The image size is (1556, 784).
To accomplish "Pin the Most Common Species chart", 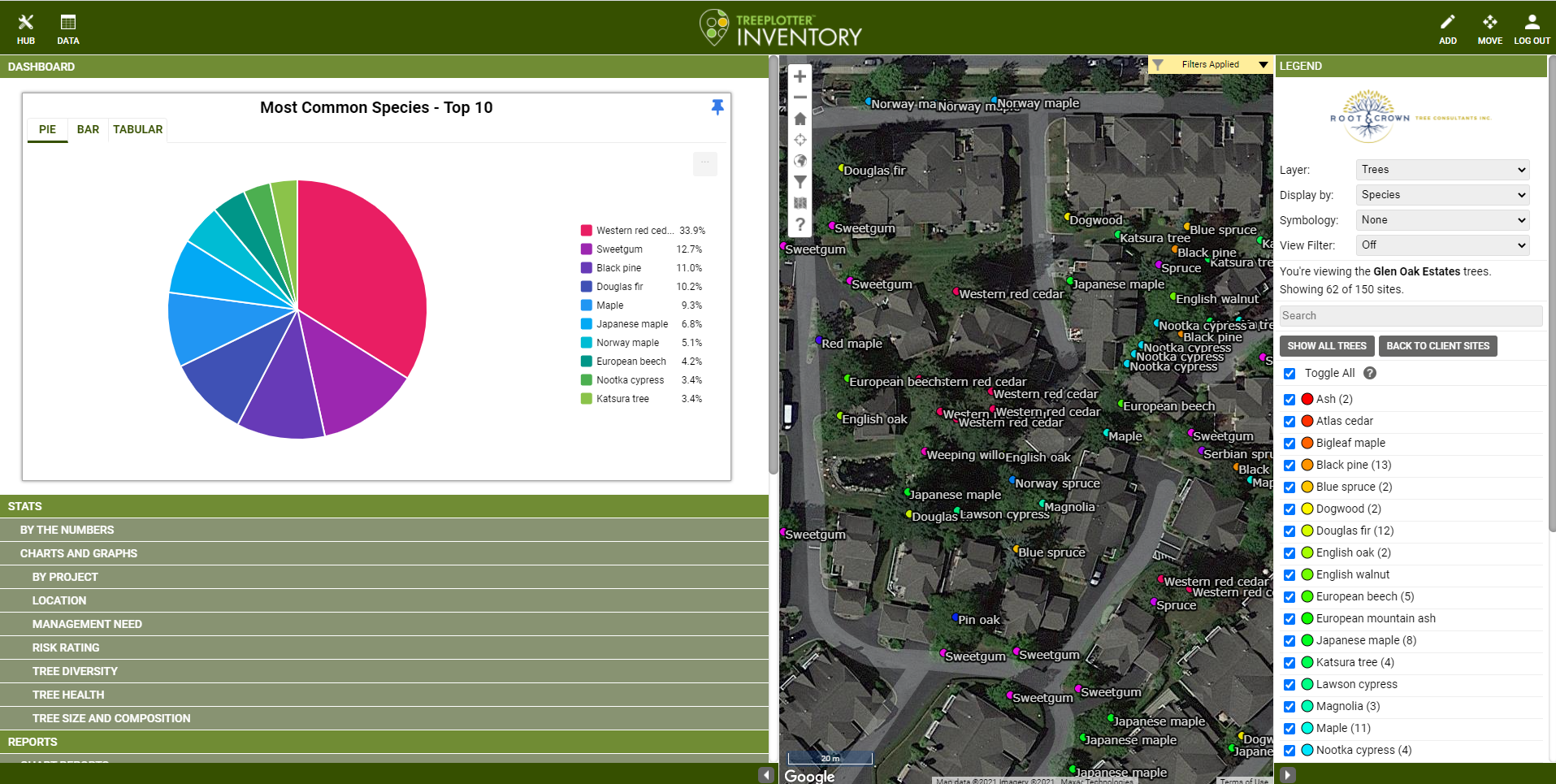I will pos(717,107).
